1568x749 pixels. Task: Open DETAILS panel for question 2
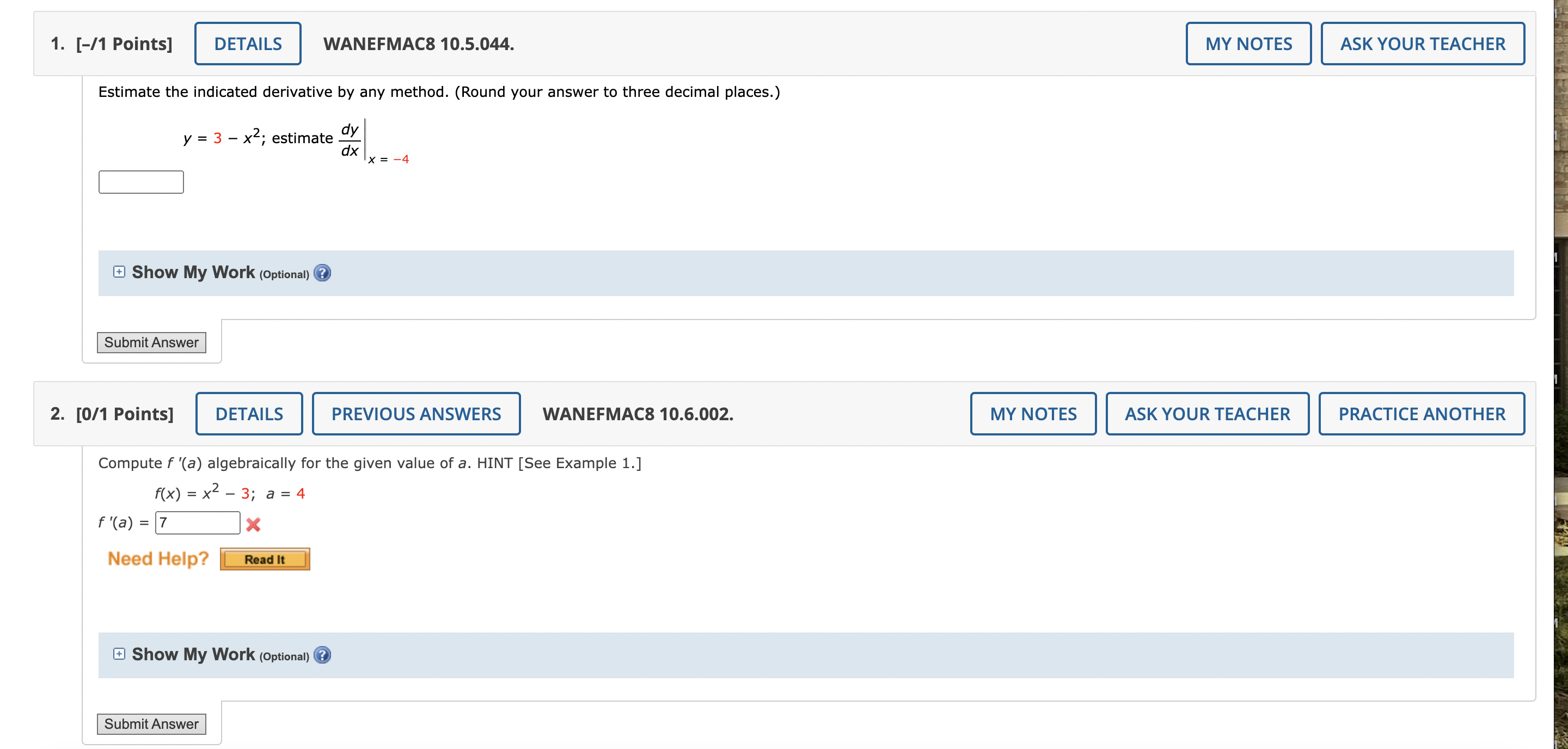click(x=249, y=414)
